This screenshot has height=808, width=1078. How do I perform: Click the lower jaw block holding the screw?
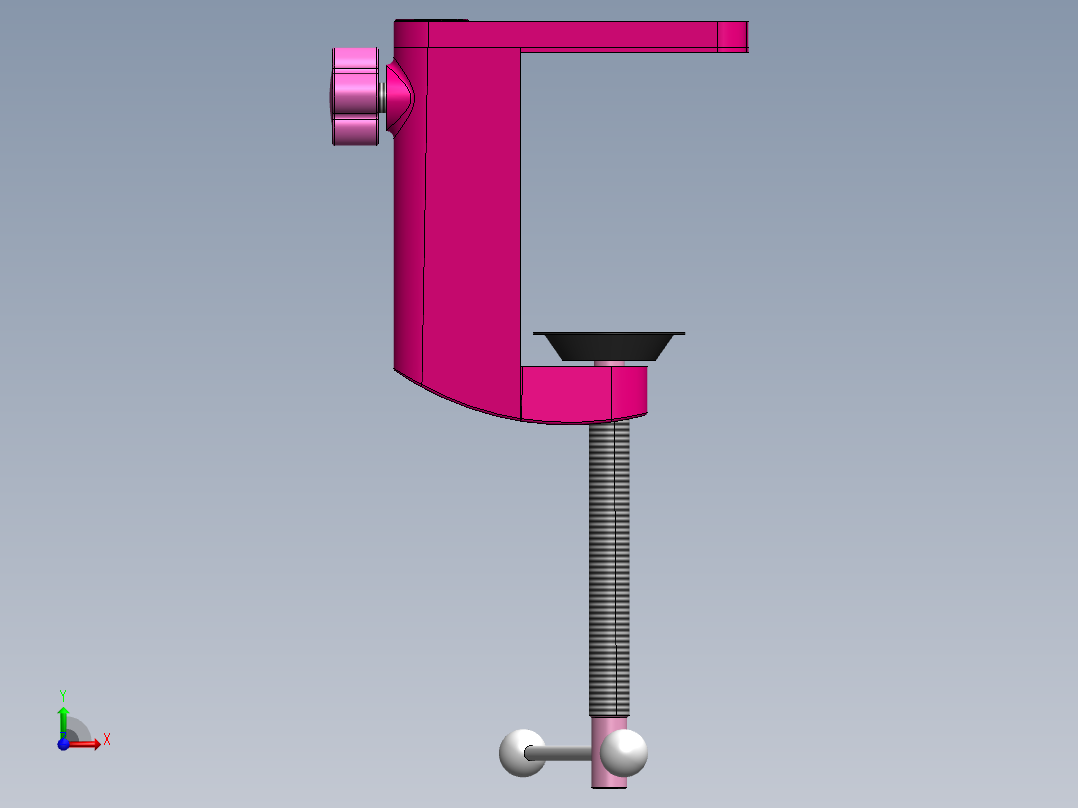click(584, 394)
